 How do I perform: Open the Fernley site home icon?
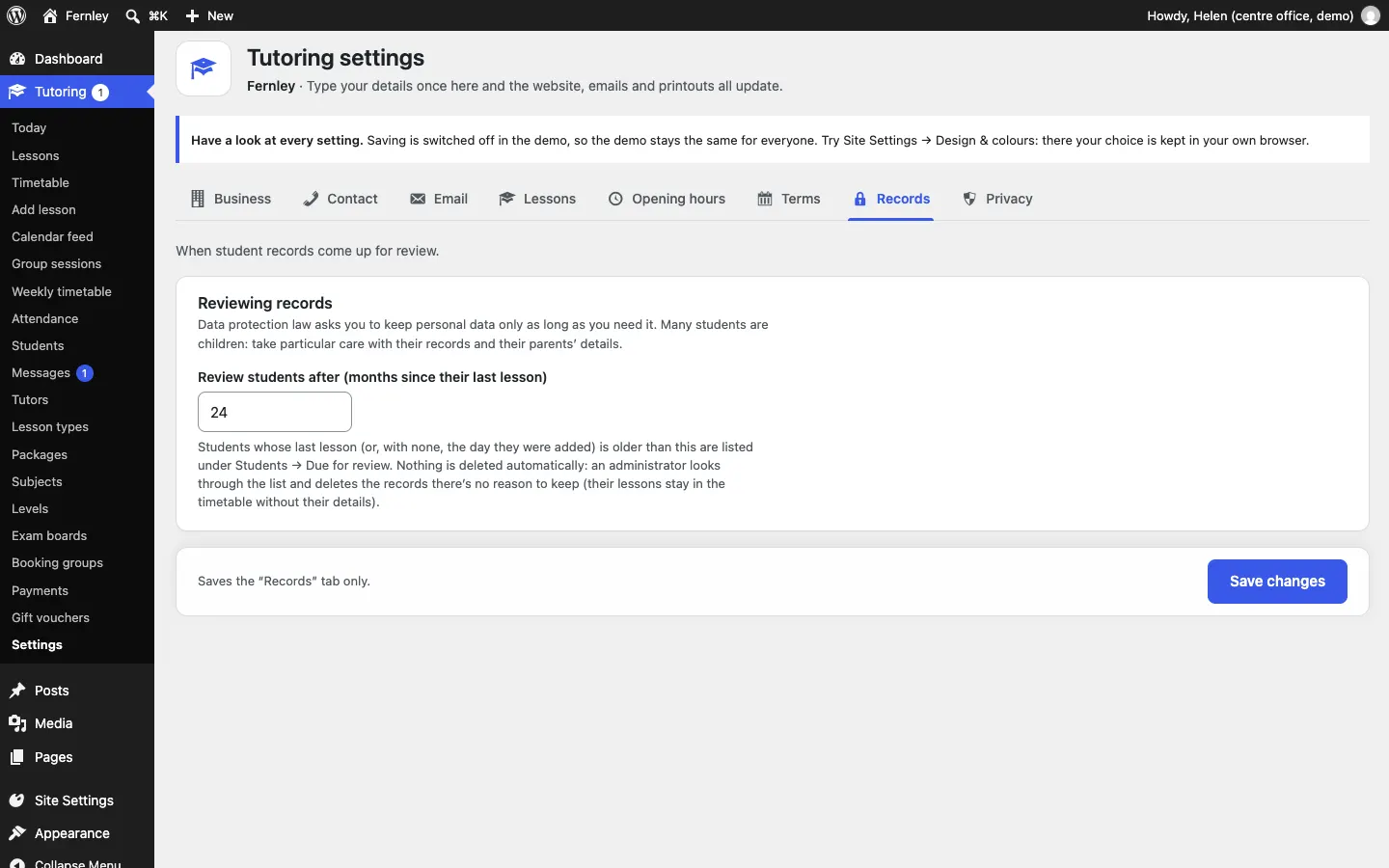point(50,15)
